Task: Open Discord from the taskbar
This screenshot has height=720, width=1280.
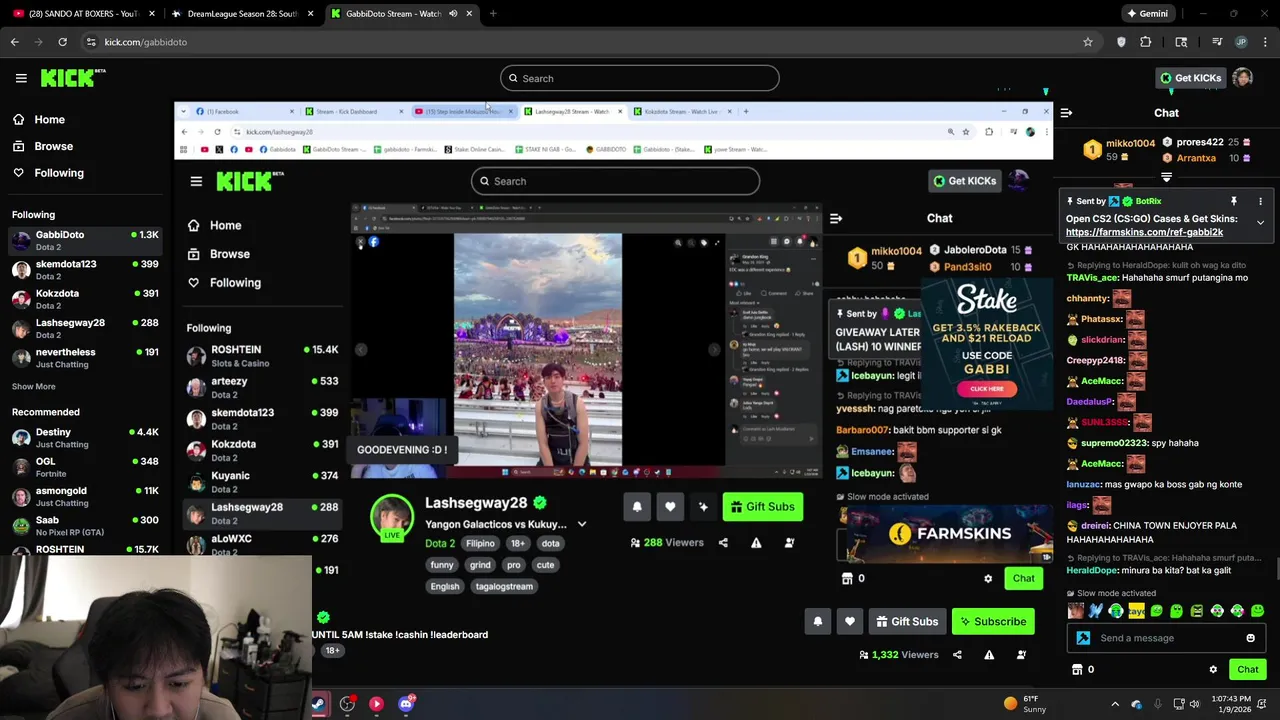Action: click(406, 704)
